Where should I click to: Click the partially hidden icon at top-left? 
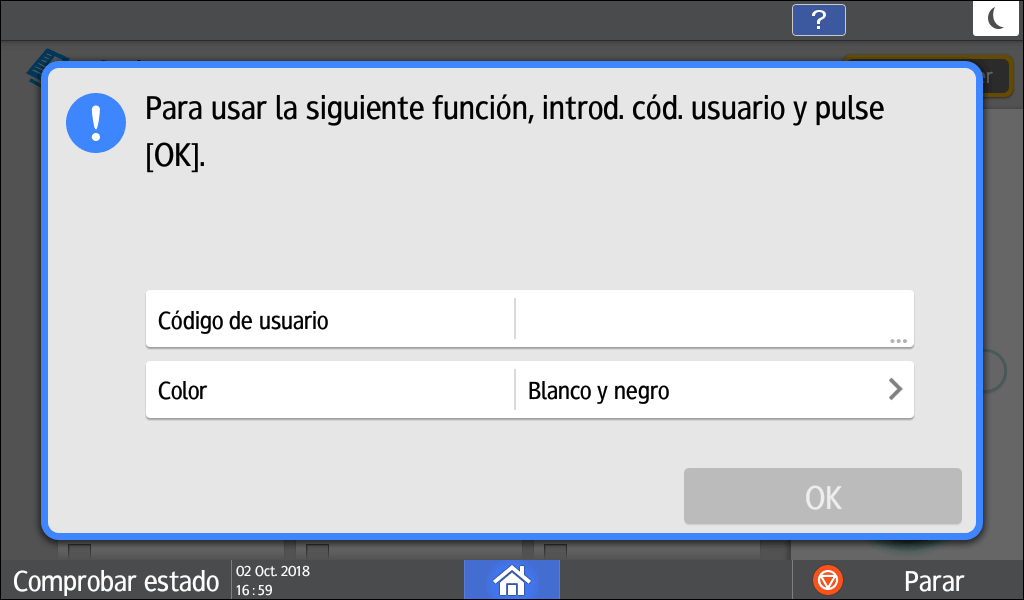click(x=38, y=62)
